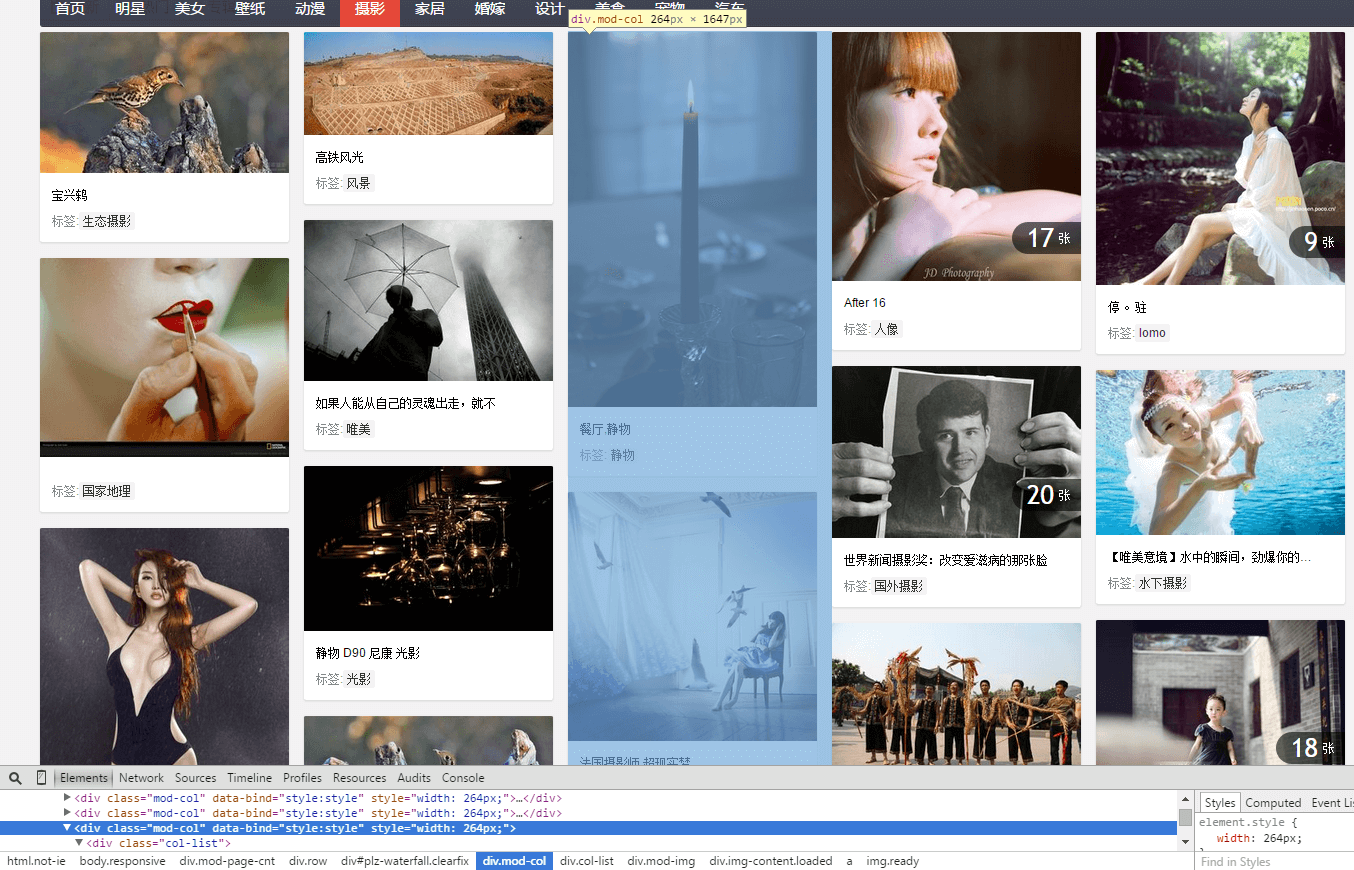Open the 高铁风光 hillside photo
Screen dimensions: 1354x870
coord(428,83)
